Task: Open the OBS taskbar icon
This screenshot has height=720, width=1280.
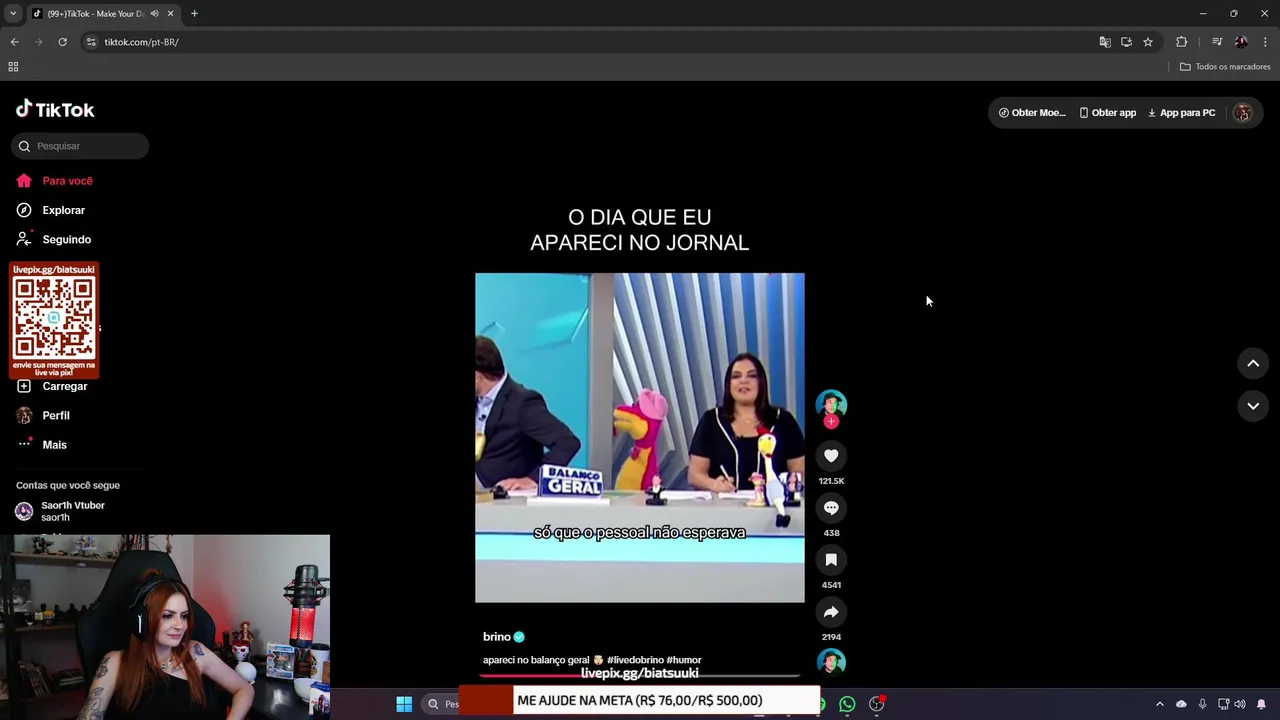Action: click(876, 704)
